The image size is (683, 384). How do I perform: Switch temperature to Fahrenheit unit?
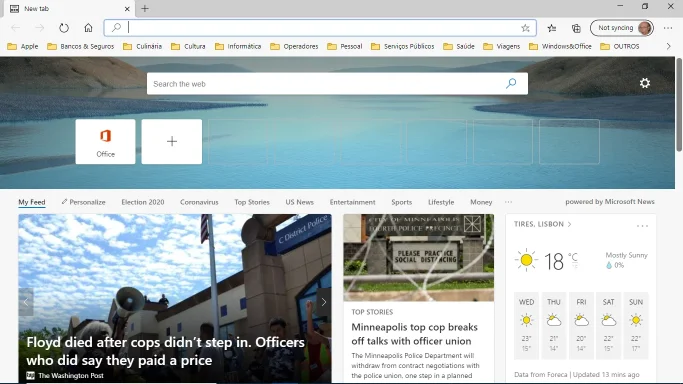point(575,265)
